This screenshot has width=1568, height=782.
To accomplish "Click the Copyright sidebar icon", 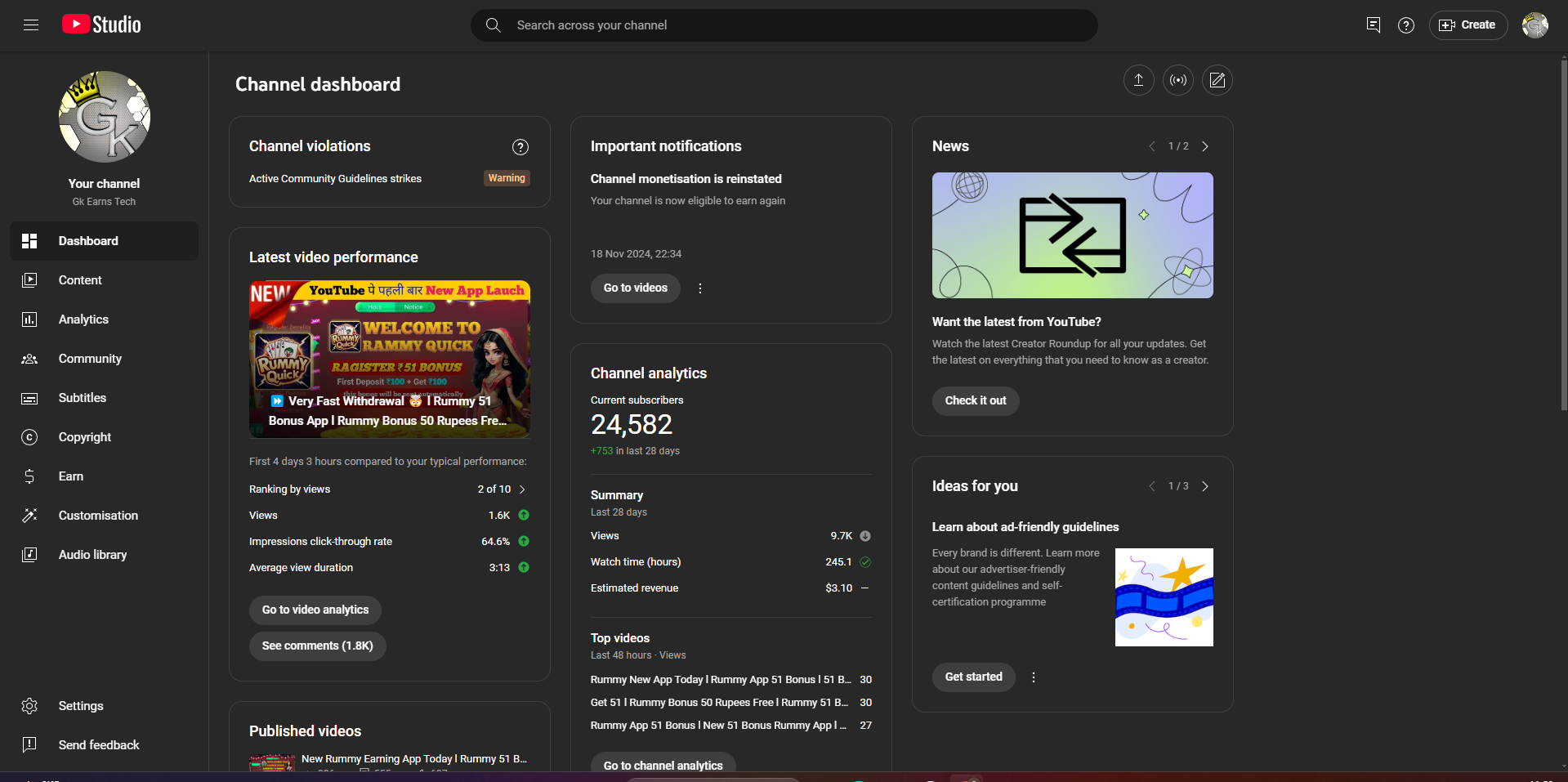I will click(29, 437).
